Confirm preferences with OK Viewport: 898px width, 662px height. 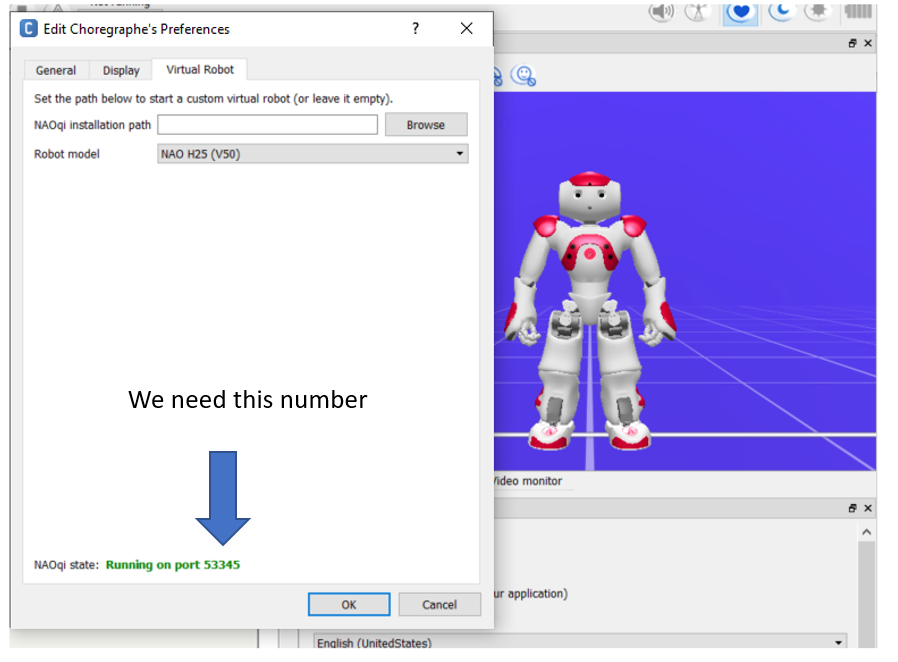(349, 605)
